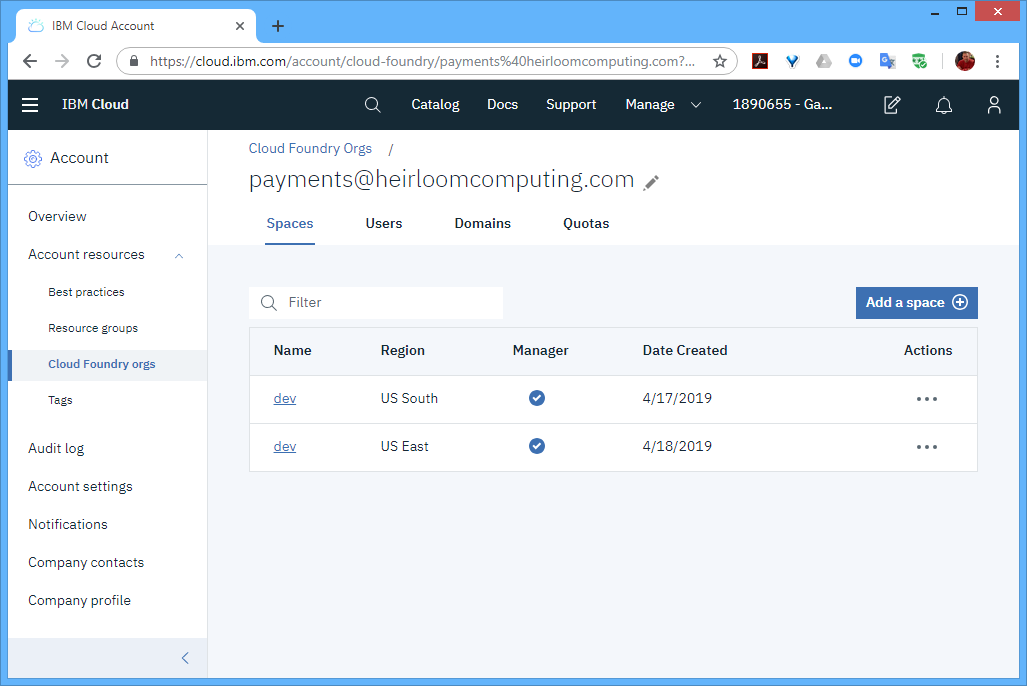Open the Chrome profile avatar
Image resolution: width=1027 pixels, height=686 pixels.
click(965, 62)
